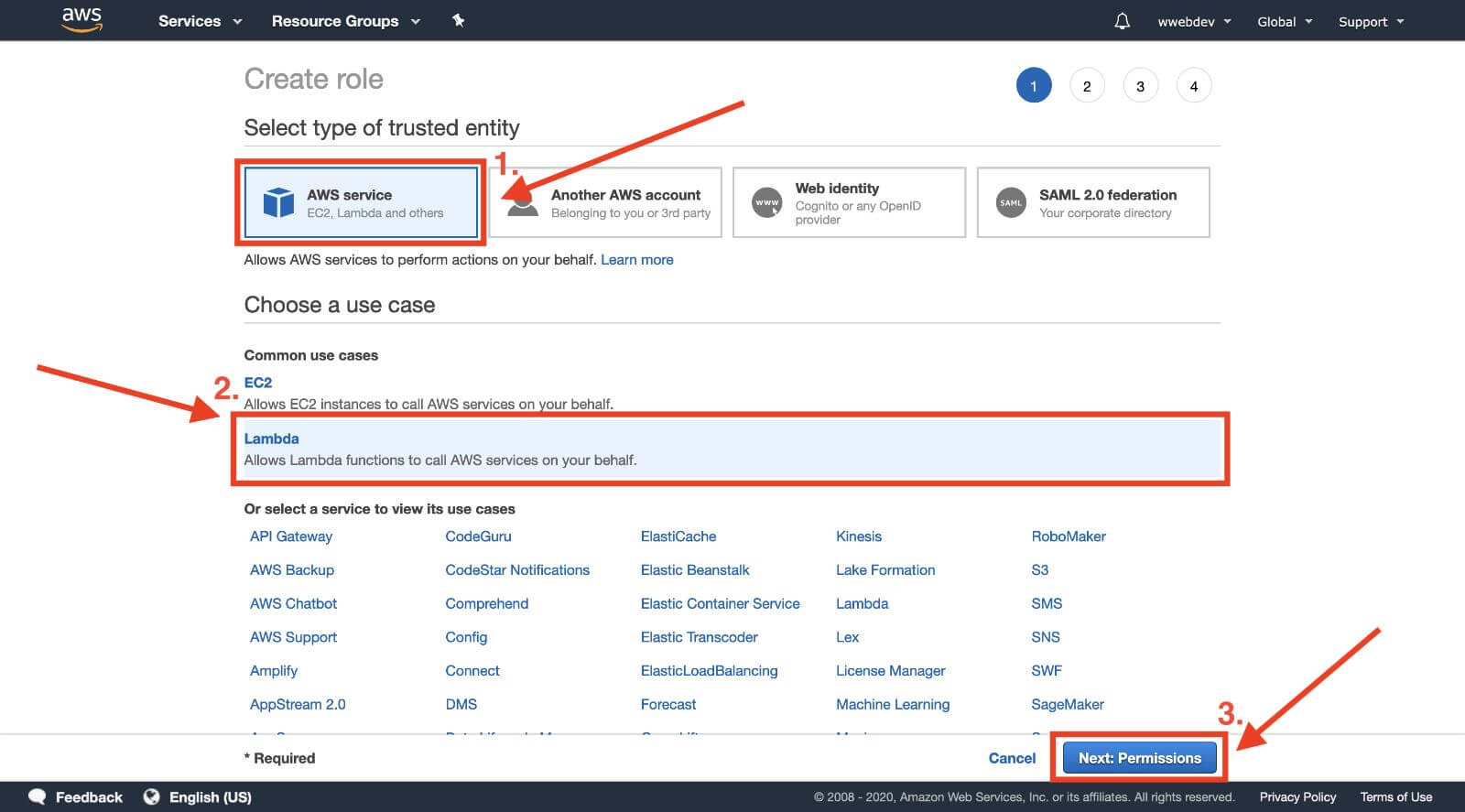The width and height of the screenshot is (1465, 812).
Task: Select Lambda in the service list
Action: [x=862, y=604]
